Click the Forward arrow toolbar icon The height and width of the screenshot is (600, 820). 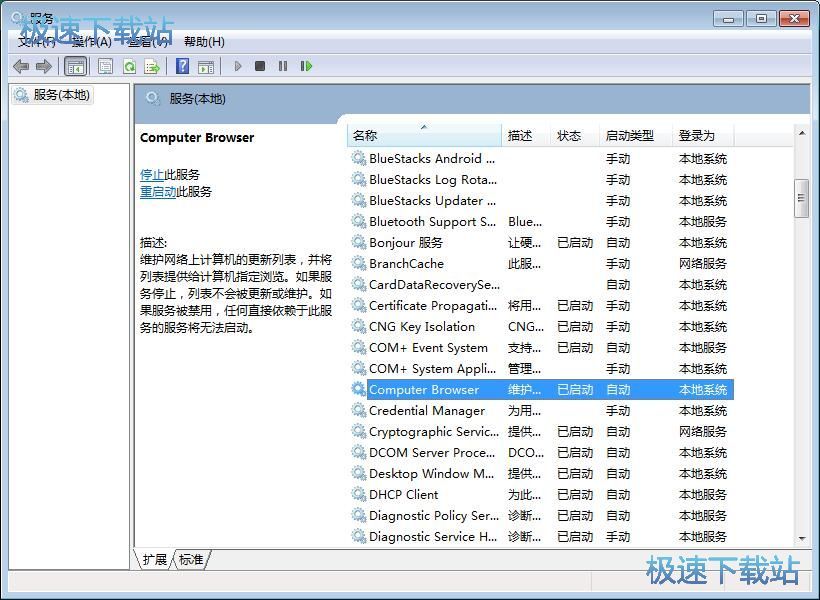[44, 66]
